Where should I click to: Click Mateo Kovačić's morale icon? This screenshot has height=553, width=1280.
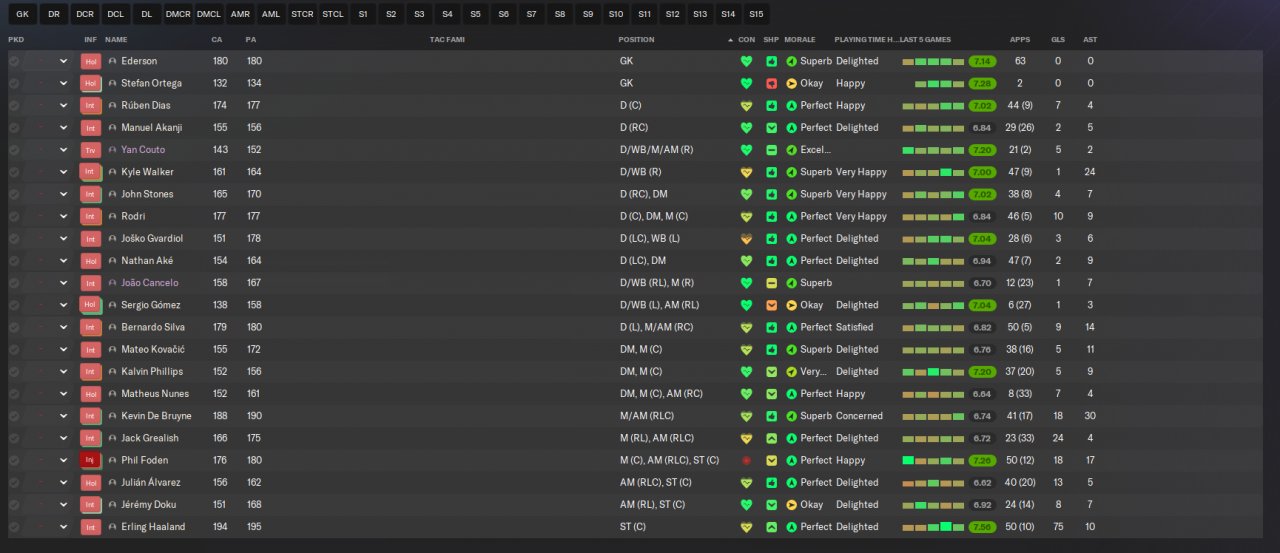[x=792, y=350]
